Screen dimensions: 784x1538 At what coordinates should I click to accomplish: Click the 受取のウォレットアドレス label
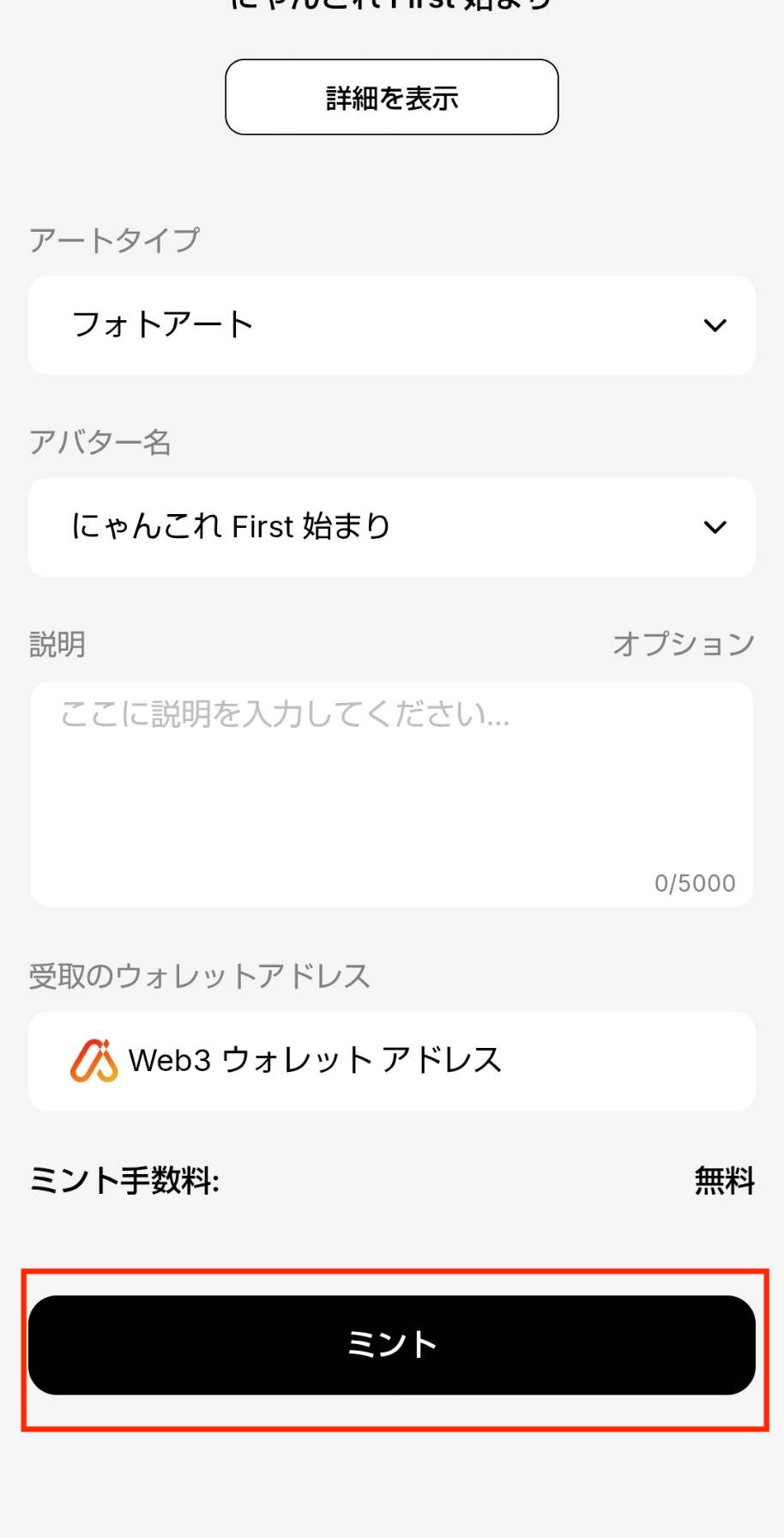200,976
